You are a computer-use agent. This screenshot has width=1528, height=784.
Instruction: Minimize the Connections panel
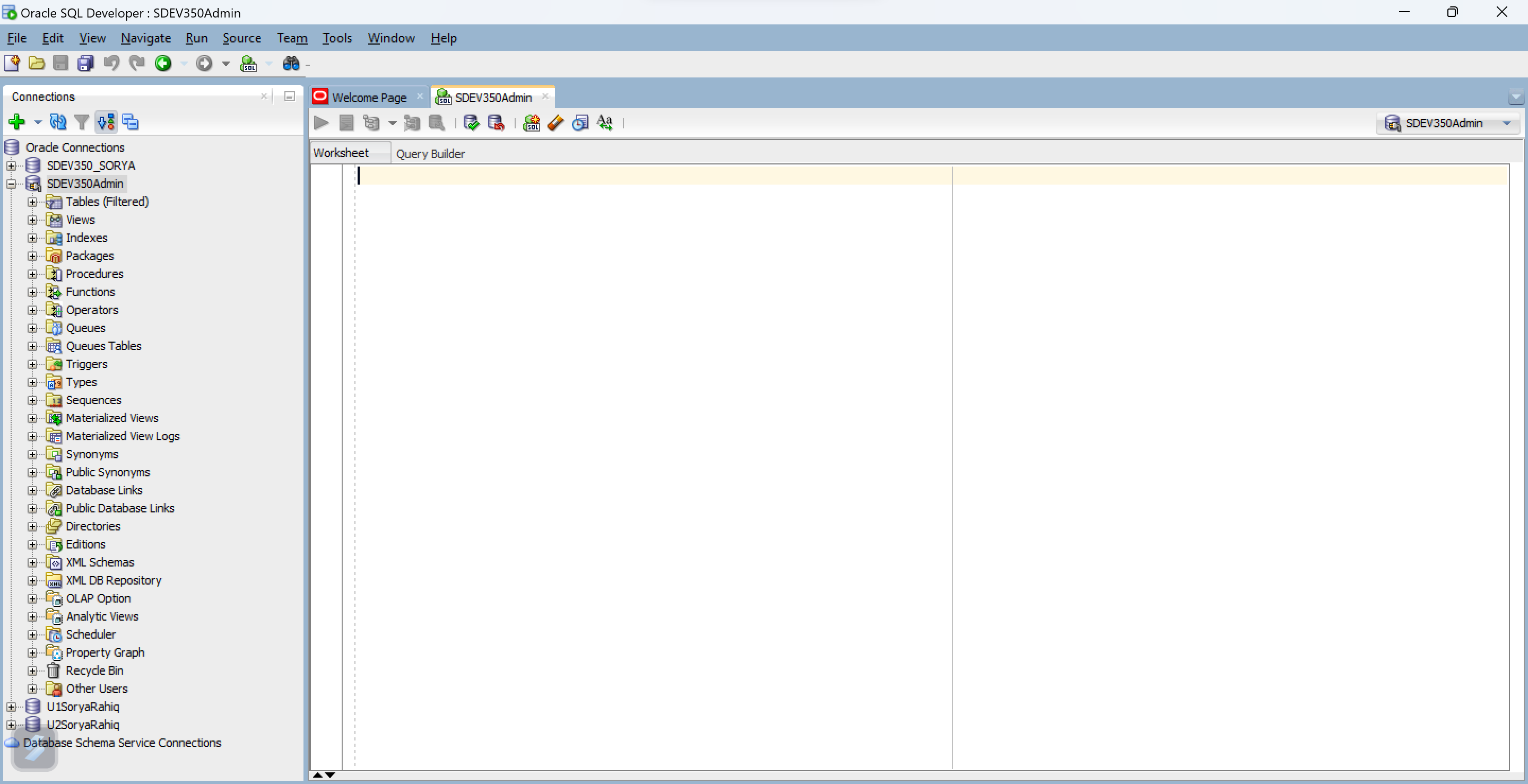[x=290, y=96]
